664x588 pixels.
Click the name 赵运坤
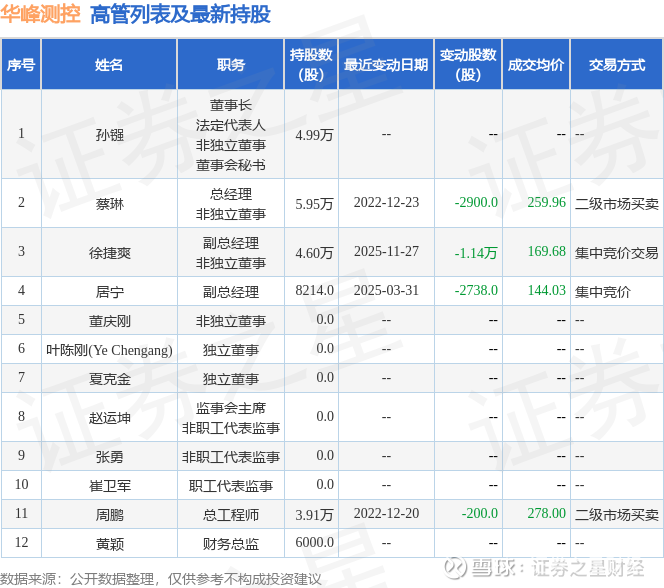(x=109, y=418)
